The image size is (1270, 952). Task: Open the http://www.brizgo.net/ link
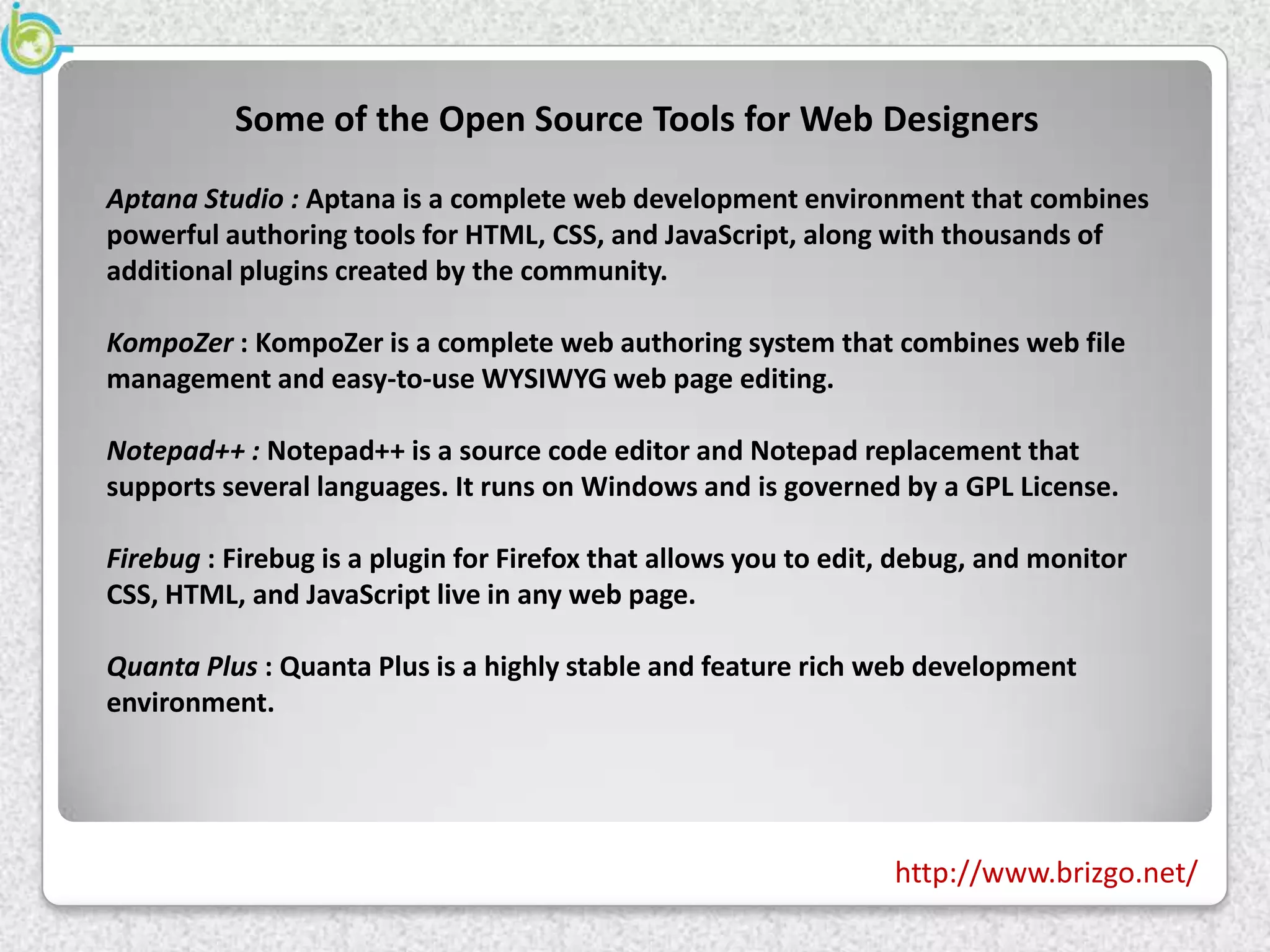pyautogui.click(x=1046, y=873)
